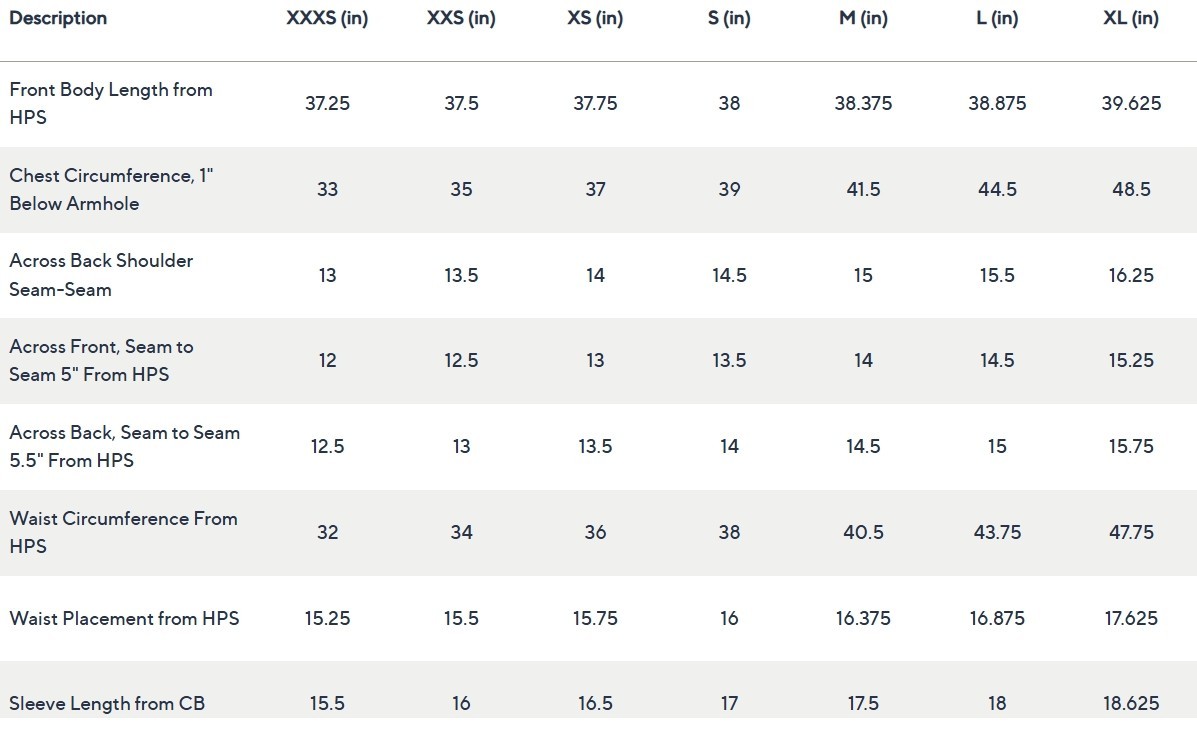1197x733 pixels.
Task: Select the M (in) column header
Action: [x=863, y=18]
